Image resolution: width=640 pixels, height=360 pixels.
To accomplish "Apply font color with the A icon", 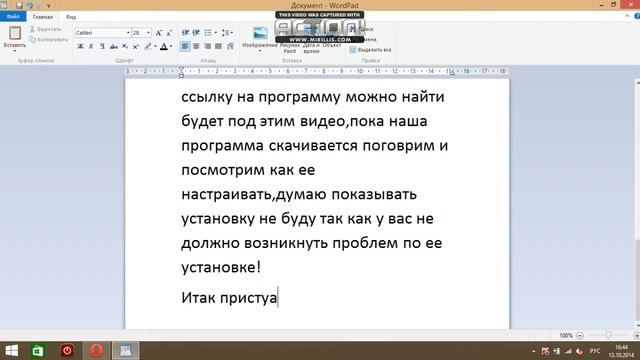I will (x=164, y=47).
